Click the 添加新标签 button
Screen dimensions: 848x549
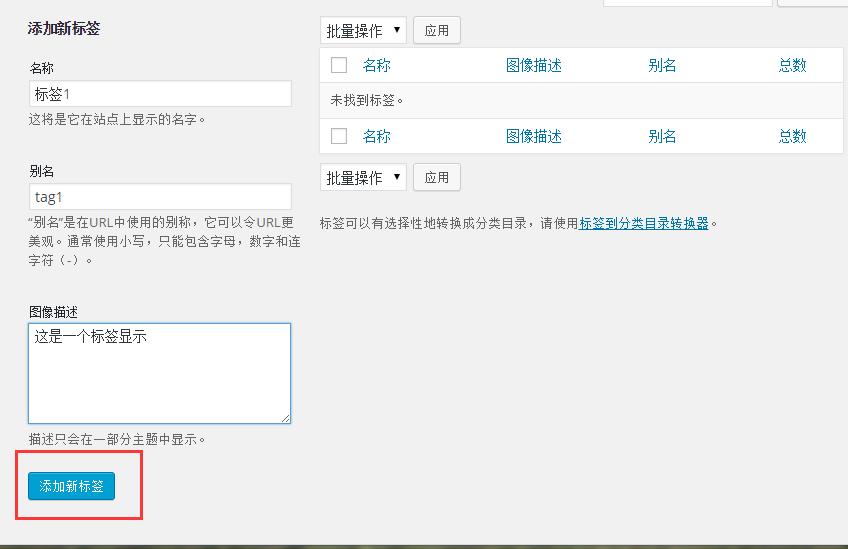click(72, 486)
